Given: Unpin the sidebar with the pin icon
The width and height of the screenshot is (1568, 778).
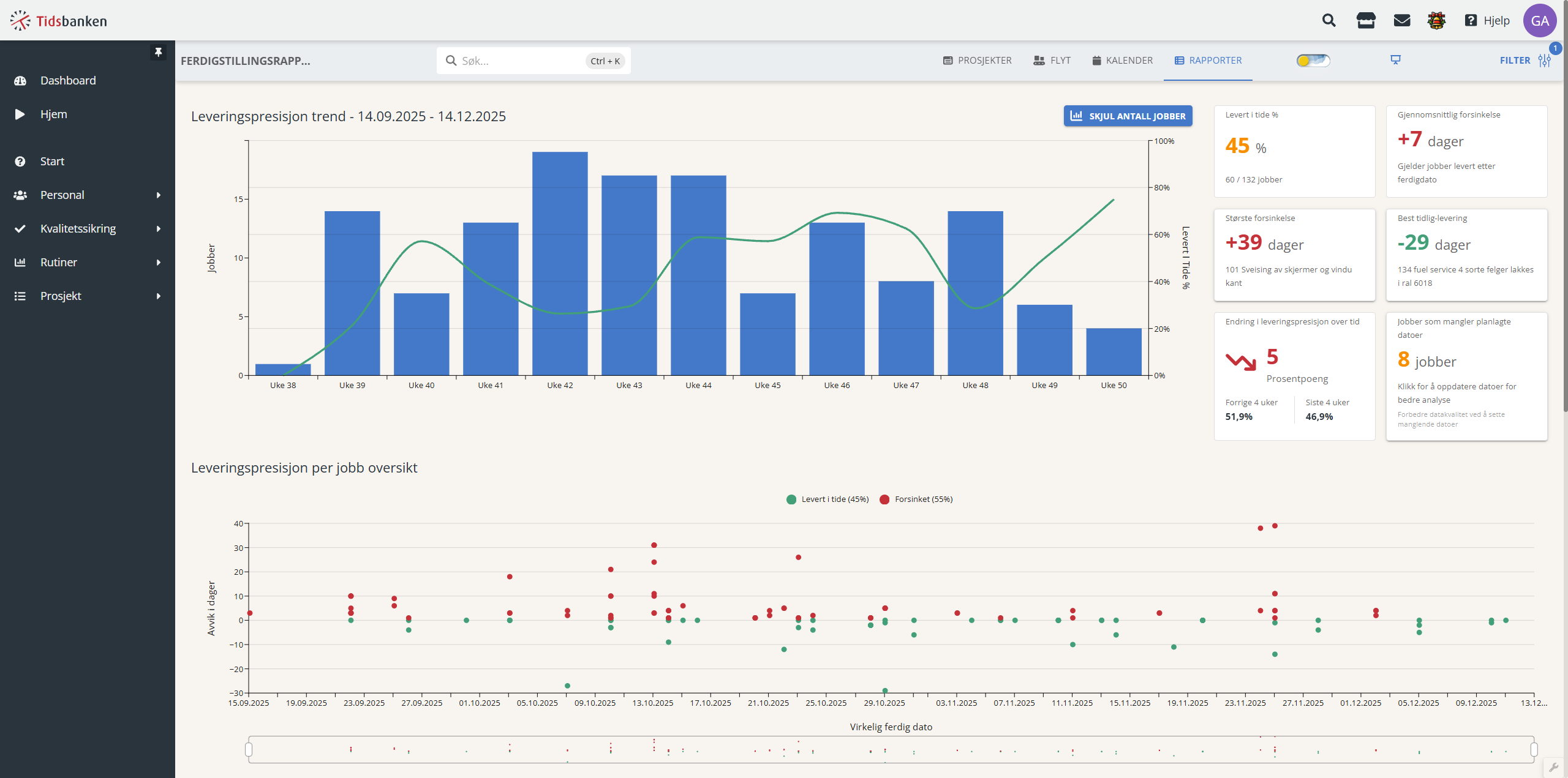Looking at the screenshot, I should pos(158,52).
